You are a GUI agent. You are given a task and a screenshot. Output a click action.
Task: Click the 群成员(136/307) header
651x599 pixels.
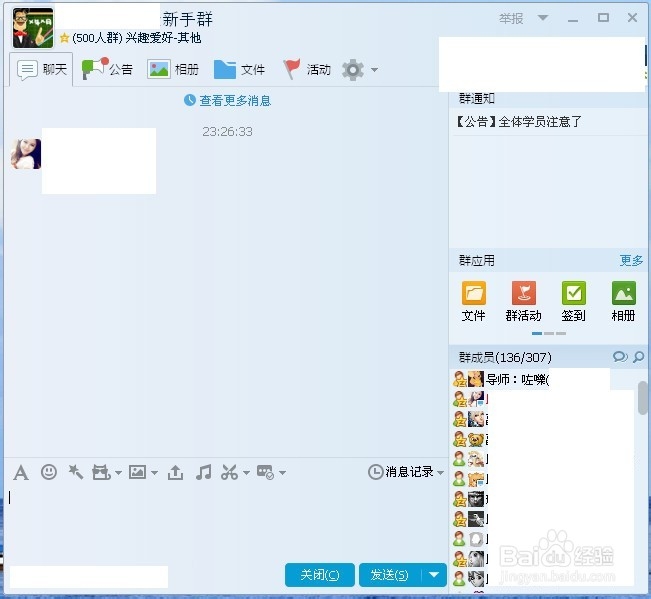(x=505, y=357)
